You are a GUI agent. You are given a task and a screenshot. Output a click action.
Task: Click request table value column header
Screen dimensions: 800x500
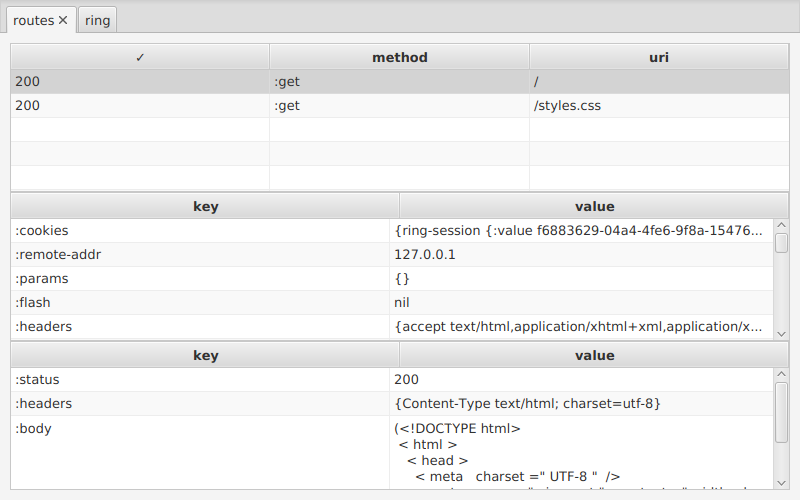[594, 206]
